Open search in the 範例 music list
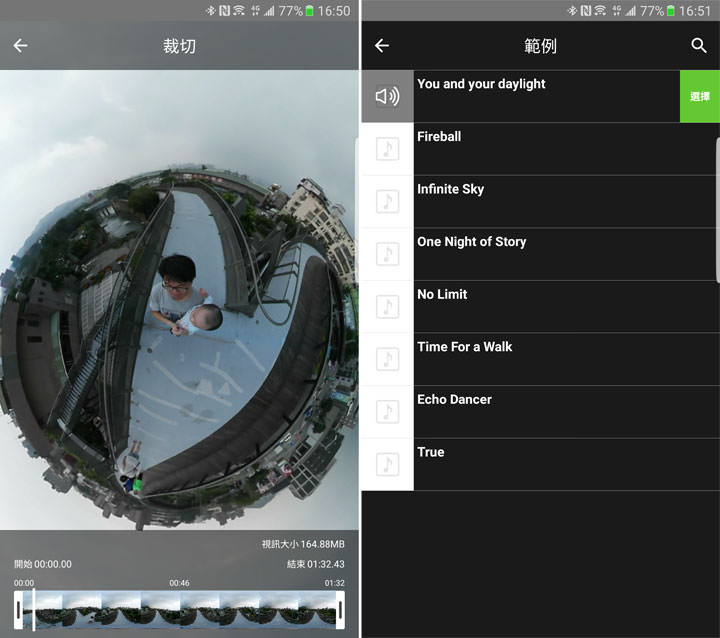The width and height of the screenshot is (720, 638). click(698, 46)
